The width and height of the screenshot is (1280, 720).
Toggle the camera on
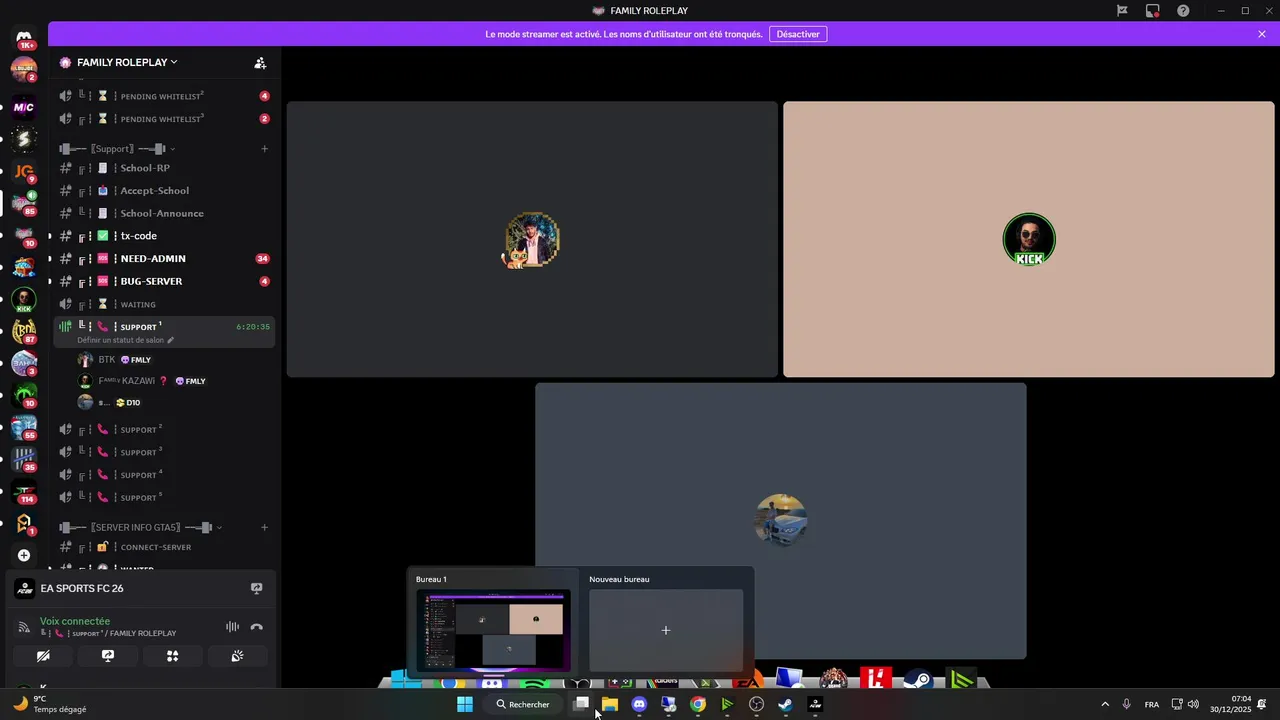[x=43, y=656]
